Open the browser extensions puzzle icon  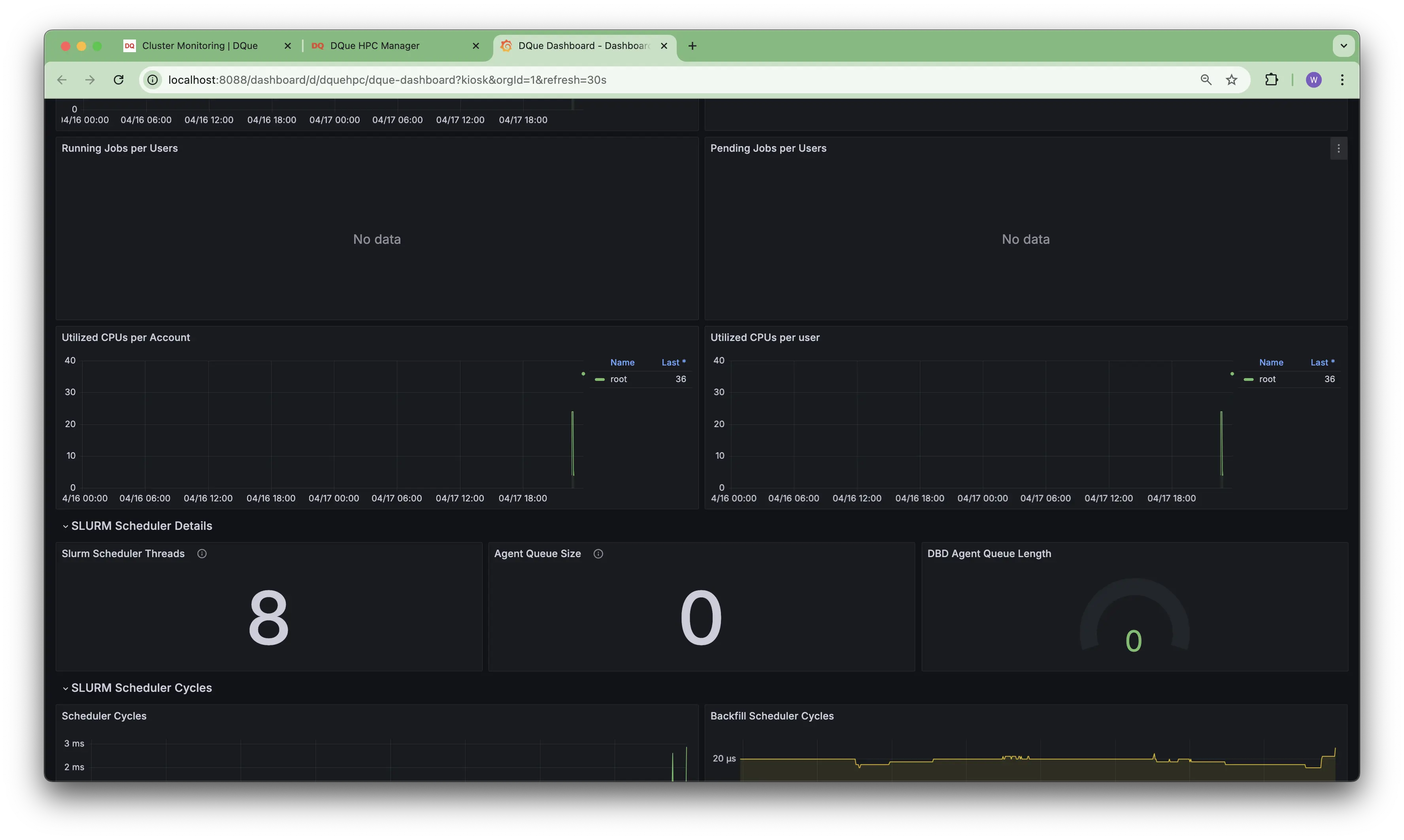click(1272, 80)
